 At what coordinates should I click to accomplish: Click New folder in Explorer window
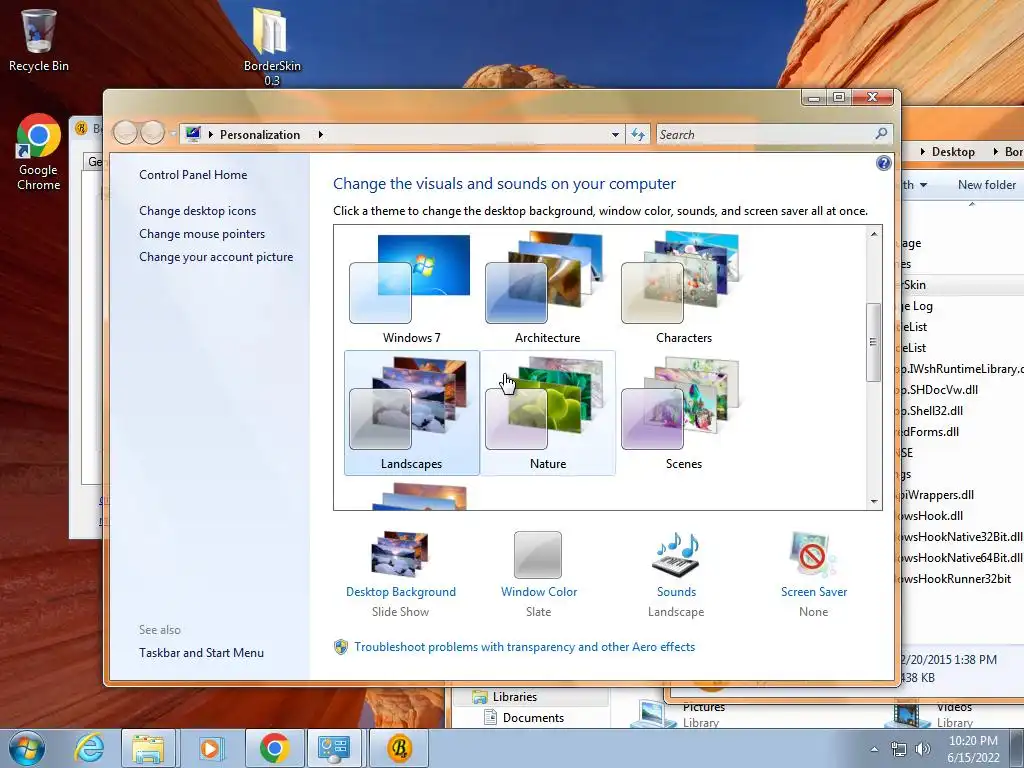pos(987,185)
